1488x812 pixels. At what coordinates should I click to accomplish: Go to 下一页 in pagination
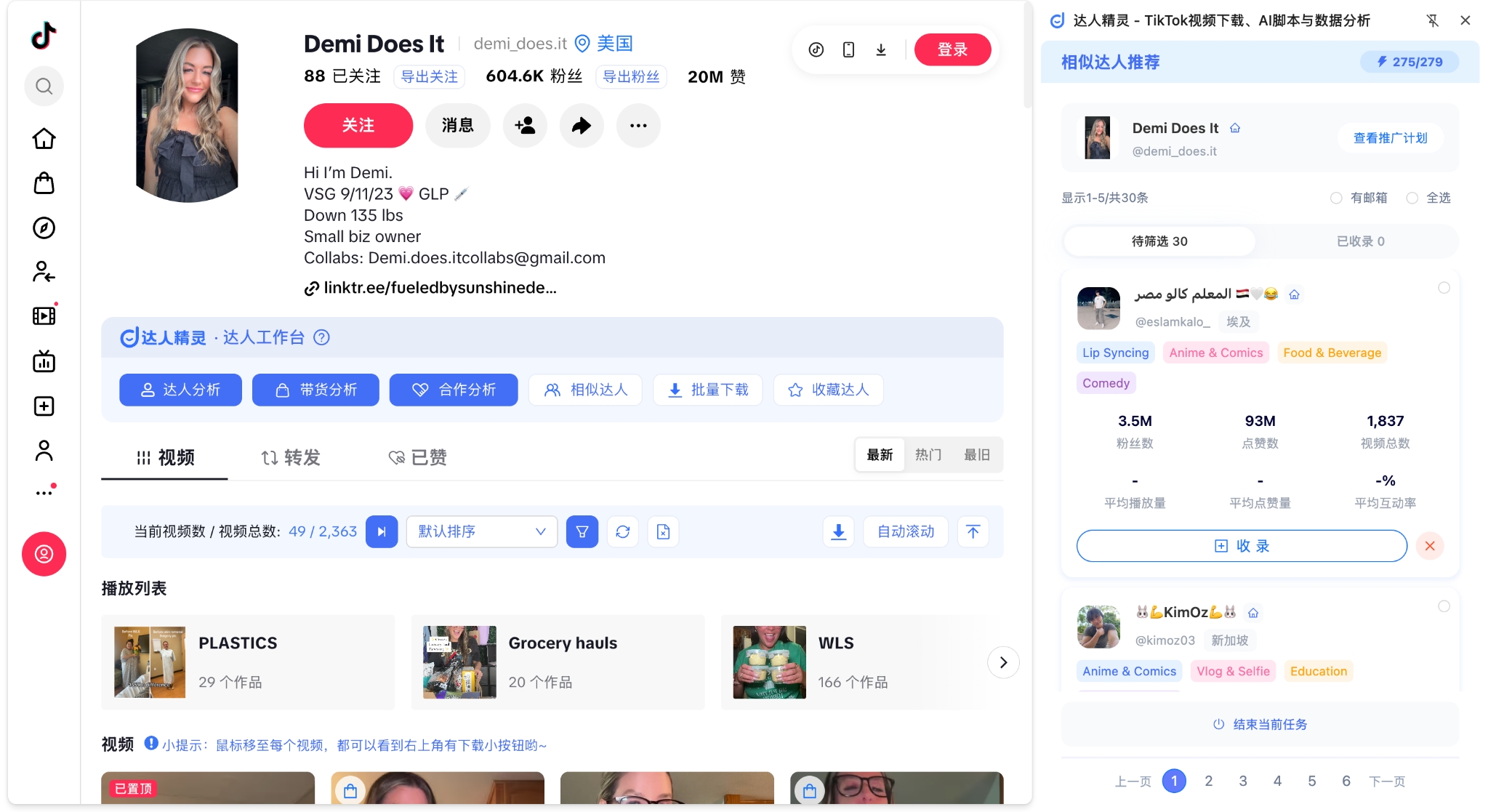tap(1387, 781)
